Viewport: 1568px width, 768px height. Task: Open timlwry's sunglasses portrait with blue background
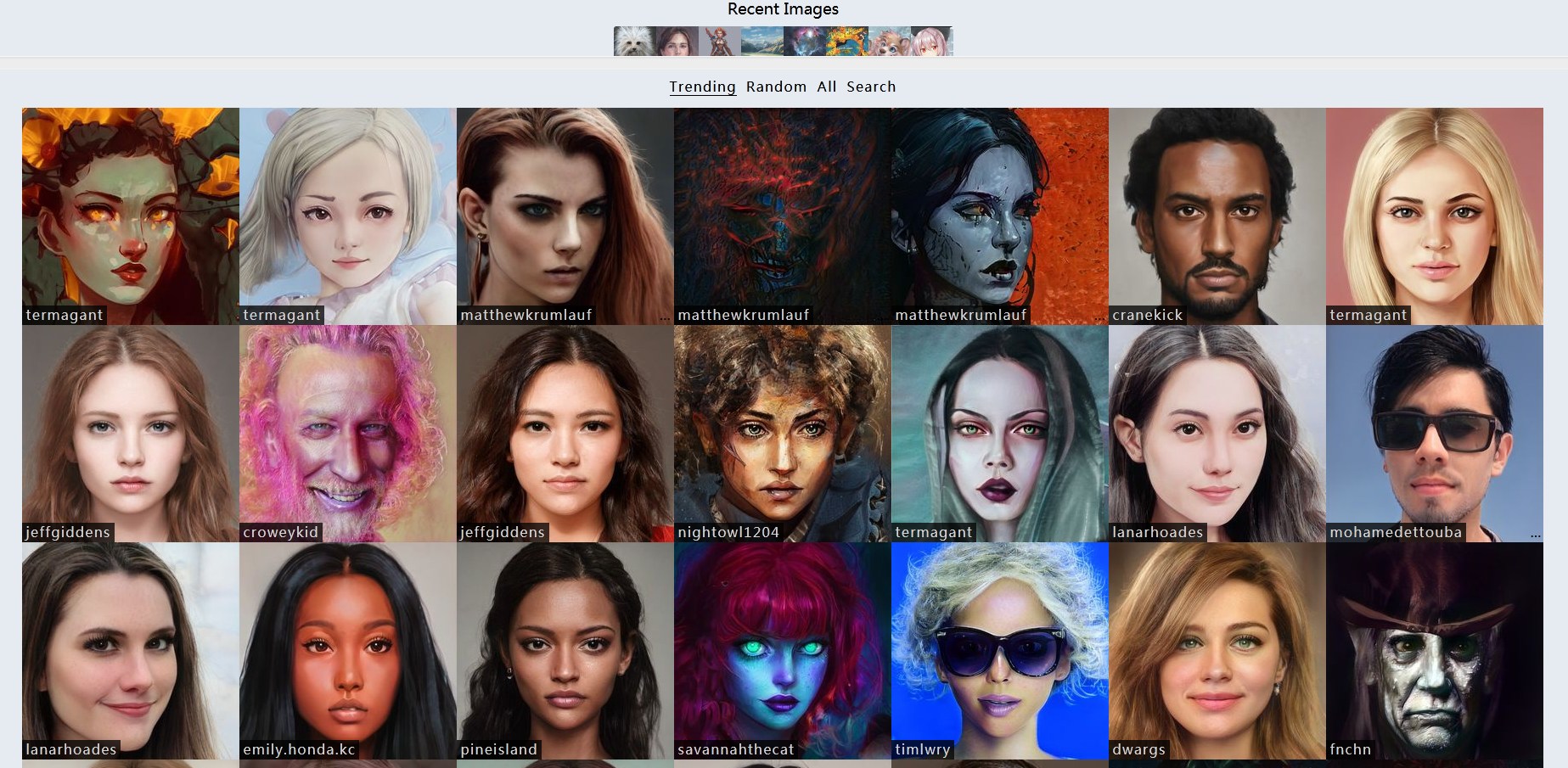point(999,645)
